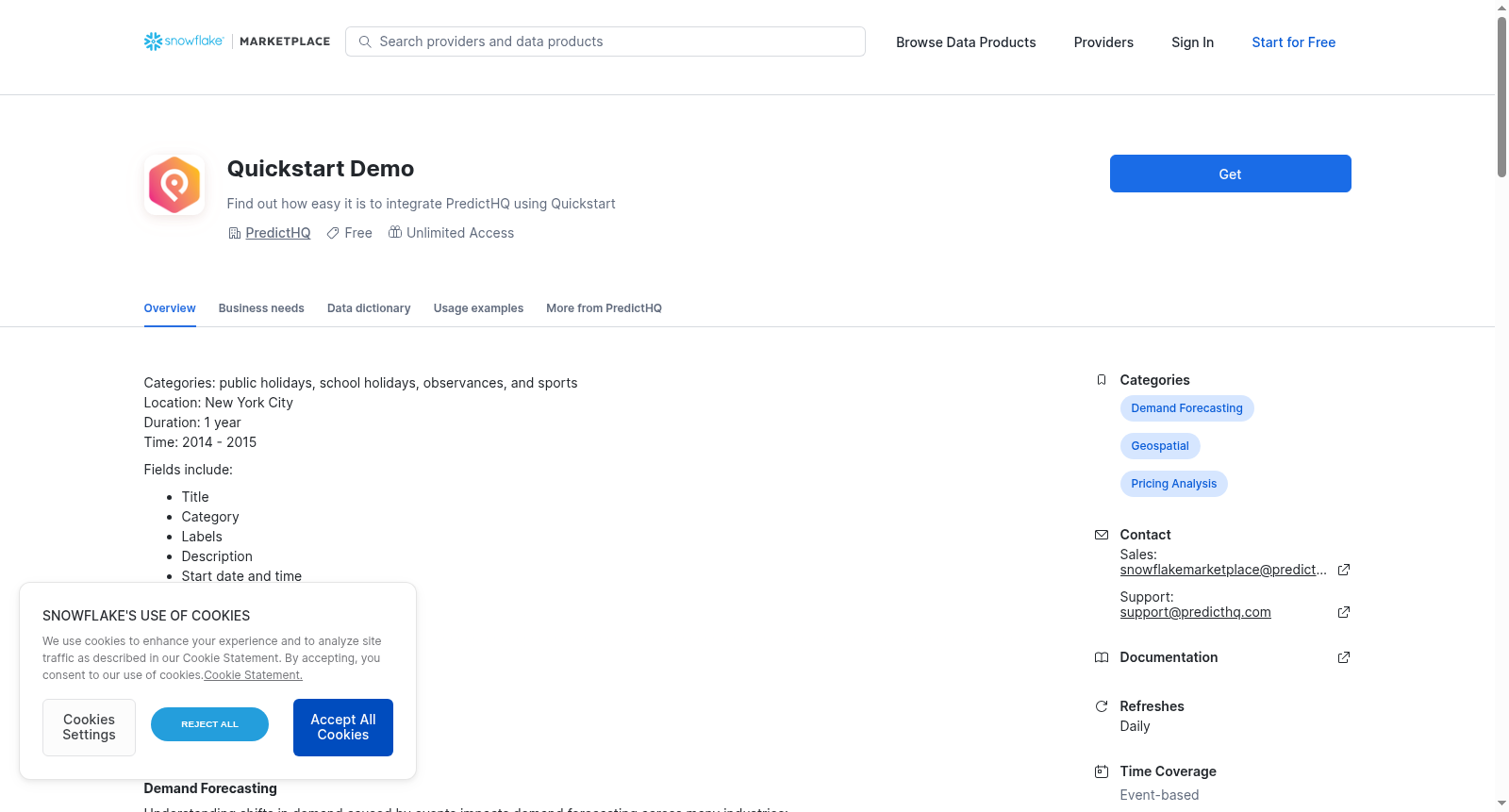
Task: Click the Quickstart Demo title
Action: [321, 169]
